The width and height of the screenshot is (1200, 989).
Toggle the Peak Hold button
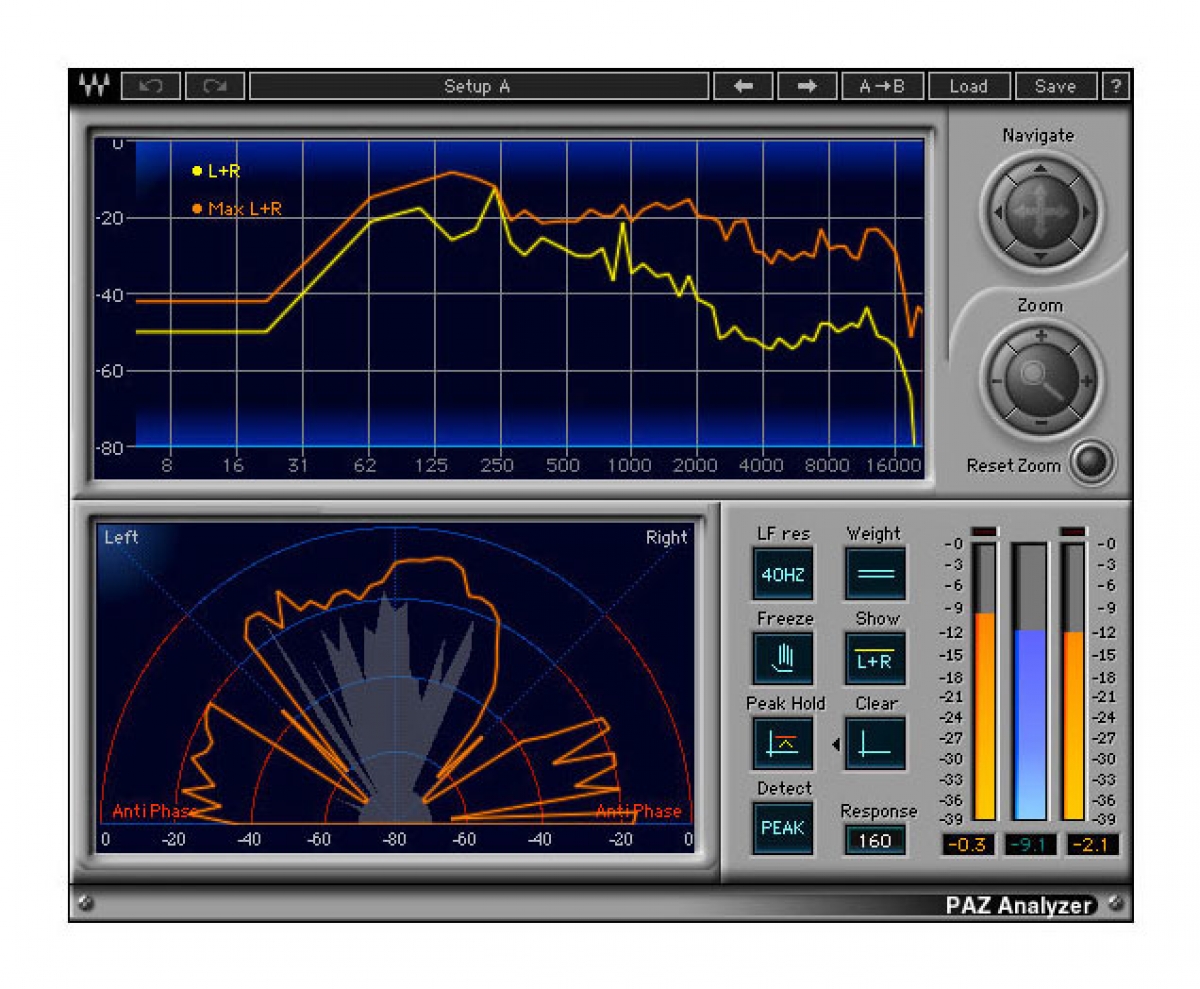tap(783, 743)
